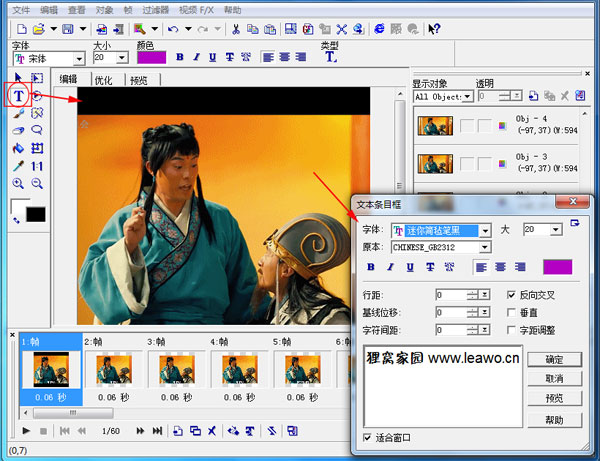Click the text area containing 狸窝家园 www.leawo.cn
This screenshot has height=461, width=600.
pyautogui.click(x=443, y=386)
